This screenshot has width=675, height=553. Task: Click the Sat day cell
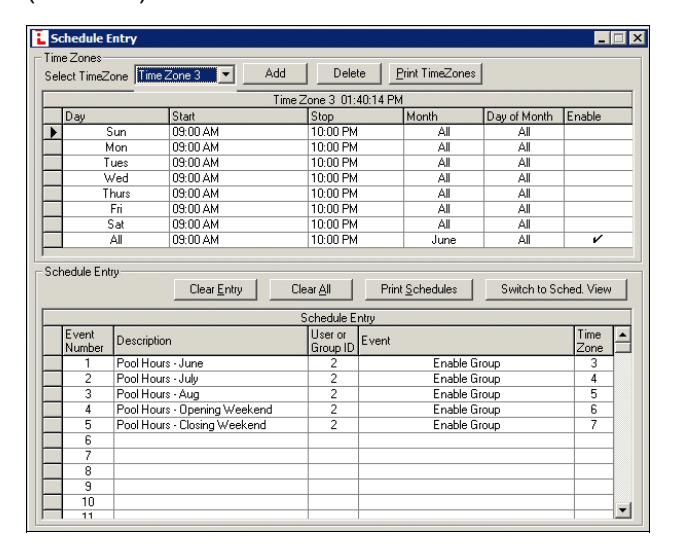[x=116, y=225]
